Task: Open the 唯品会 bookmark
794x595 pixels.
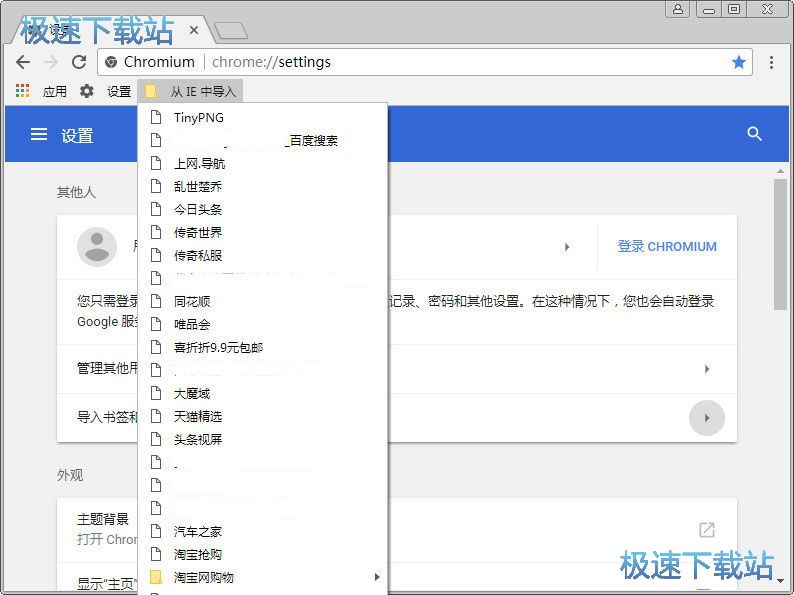Action: [x=262, y=324]
